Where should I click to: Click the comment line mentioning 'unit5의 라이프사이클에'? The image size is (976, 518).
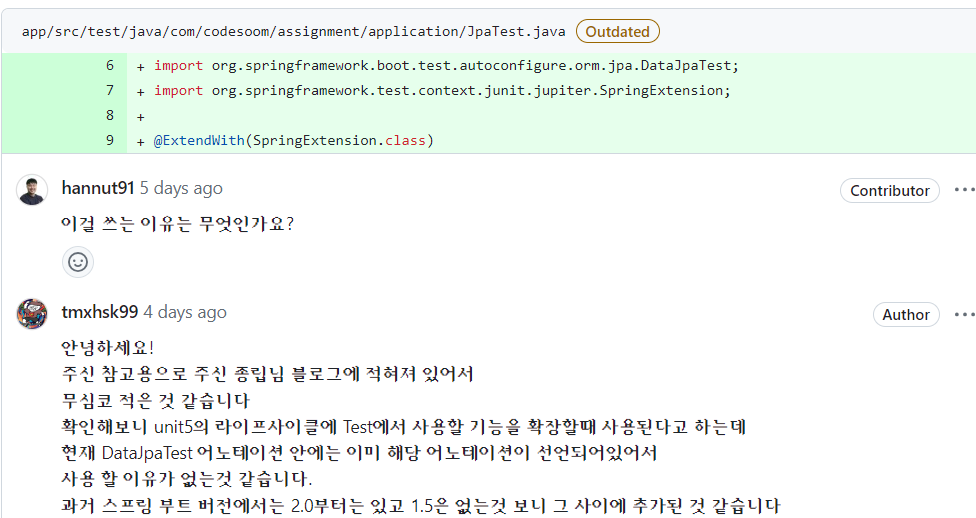[403, 427]
